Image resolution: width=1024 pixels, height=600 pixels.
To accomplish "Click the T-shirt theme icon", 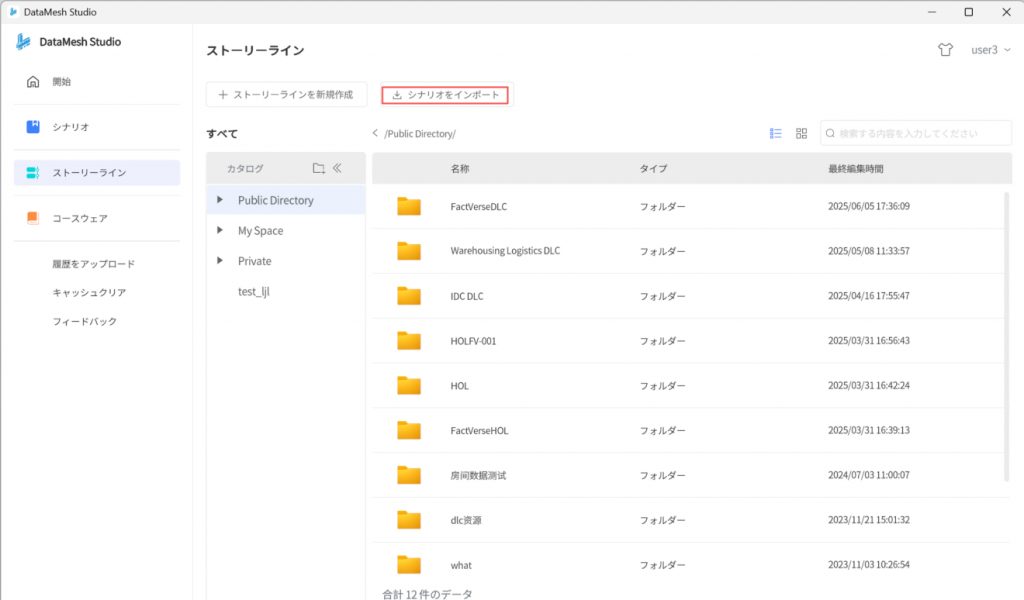I will 945,50.
